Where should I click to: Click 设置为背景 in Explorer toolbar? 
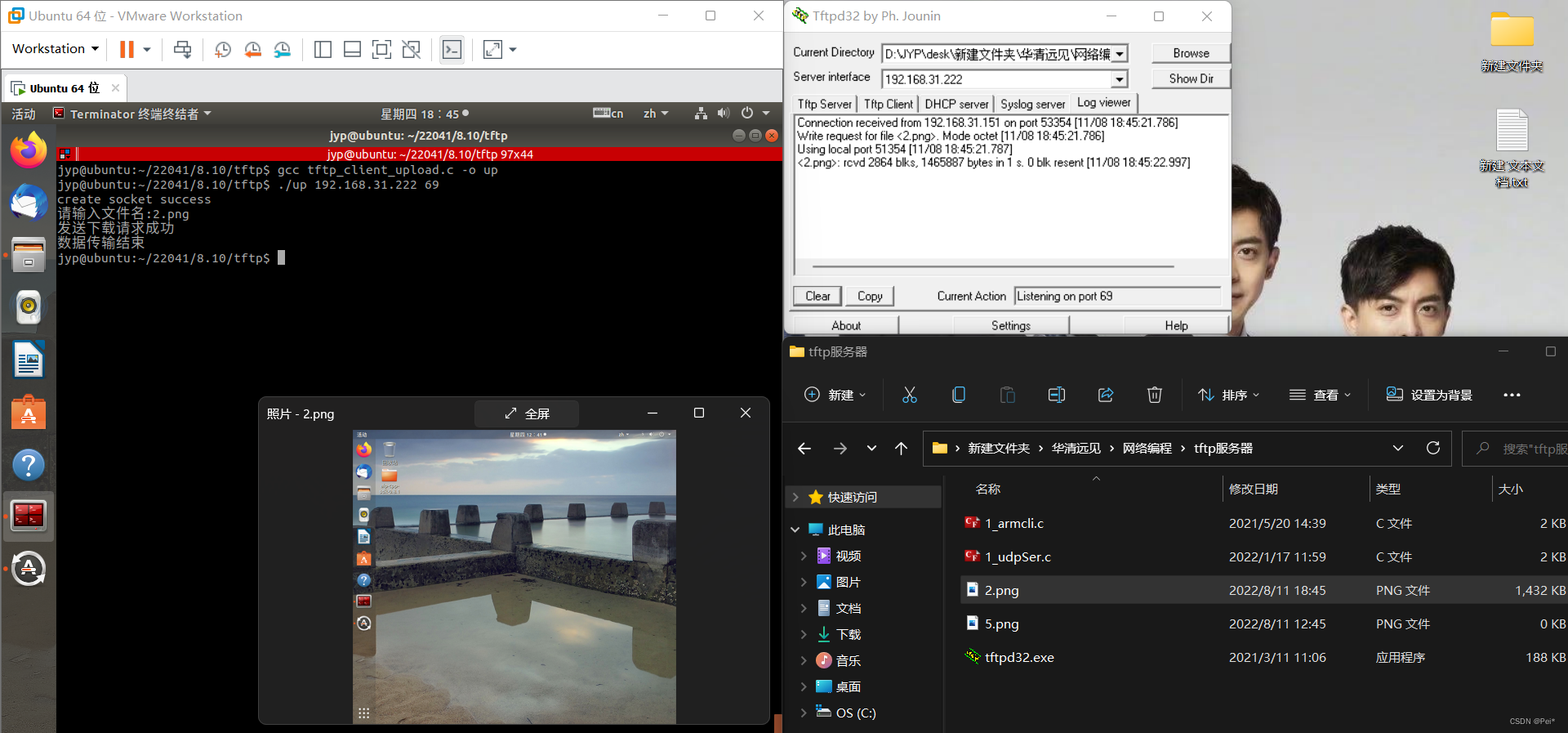pos(1429,396)
